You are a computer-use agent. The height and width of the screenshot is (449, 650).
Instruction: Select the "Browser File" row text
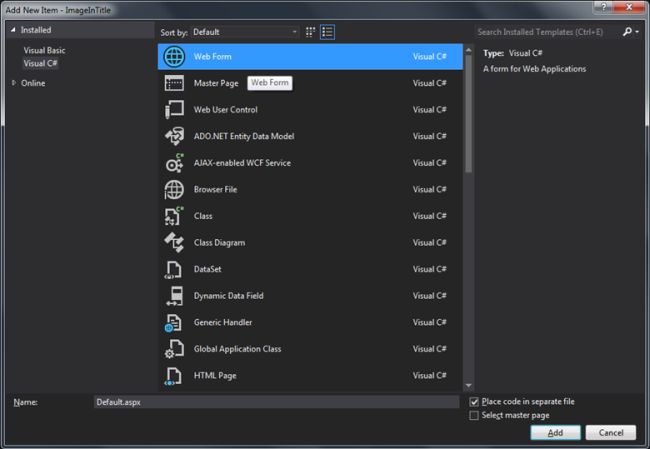tap(215, 190)
